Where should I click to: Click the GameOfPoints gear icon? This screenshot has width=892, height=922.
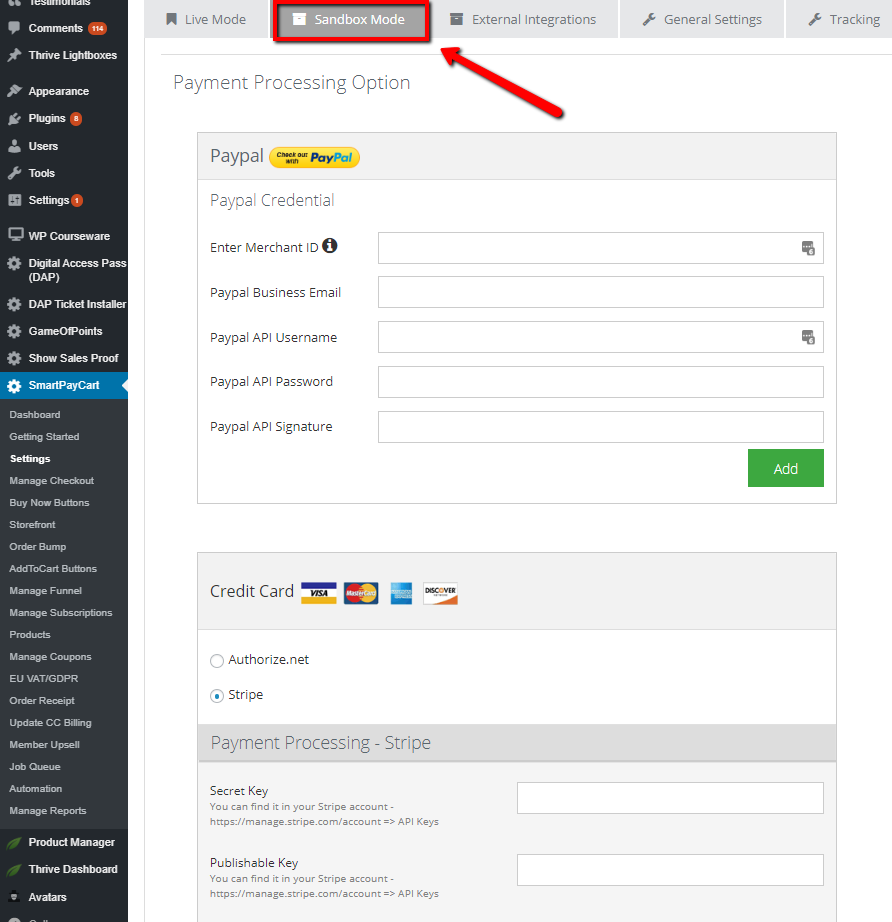[15, 331]
